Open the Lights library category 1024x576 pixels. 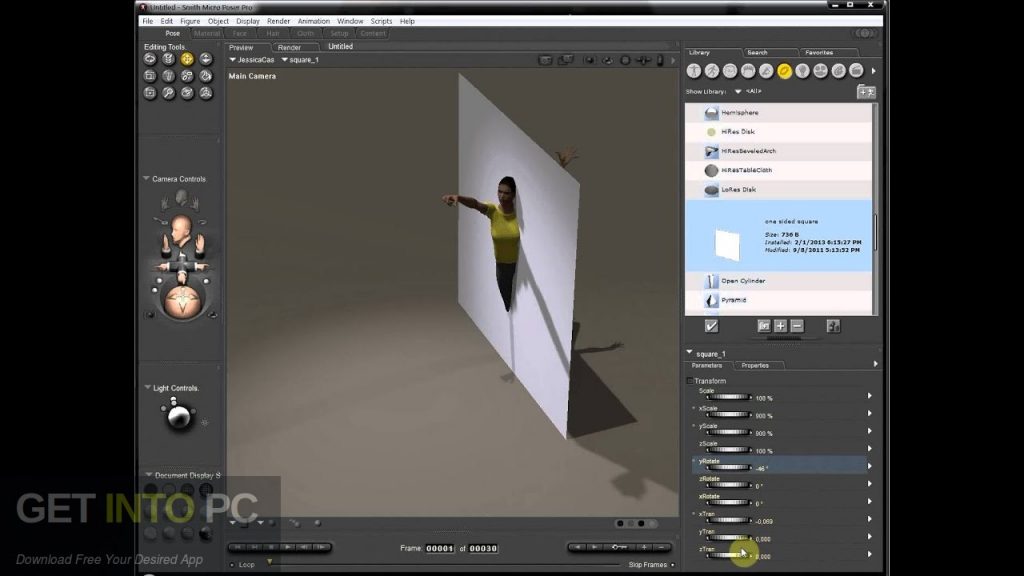coord(802,71)
